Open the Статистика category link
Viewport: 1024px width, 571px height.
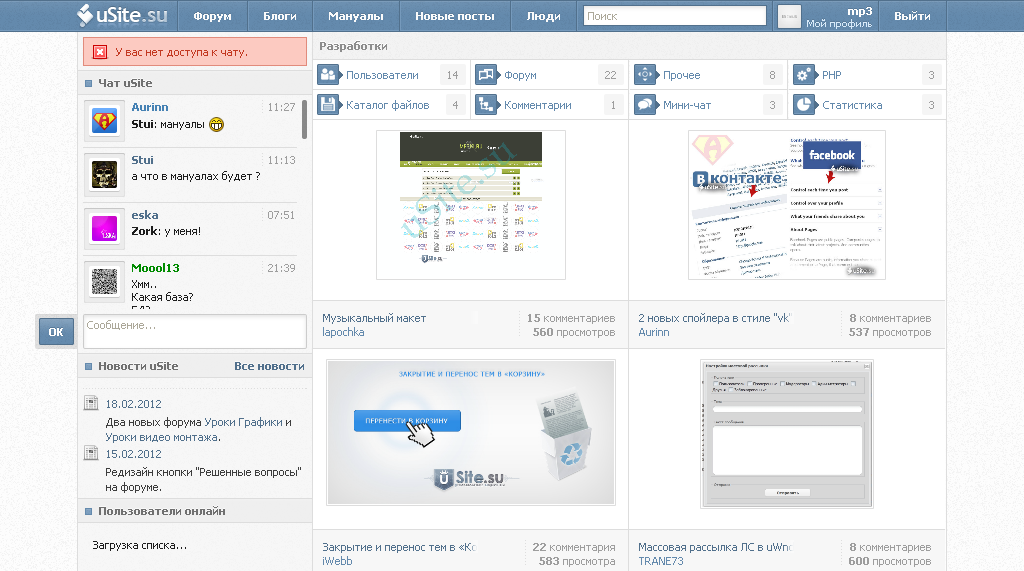point(852,105)
